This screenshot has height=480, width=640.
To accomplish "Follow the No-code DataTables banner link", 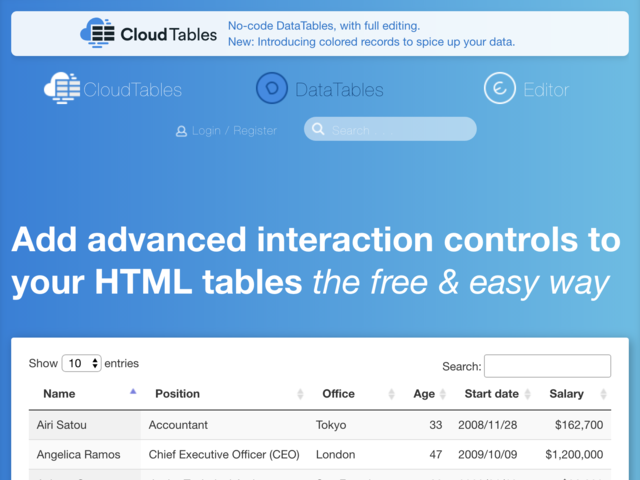I will (324, 26).
